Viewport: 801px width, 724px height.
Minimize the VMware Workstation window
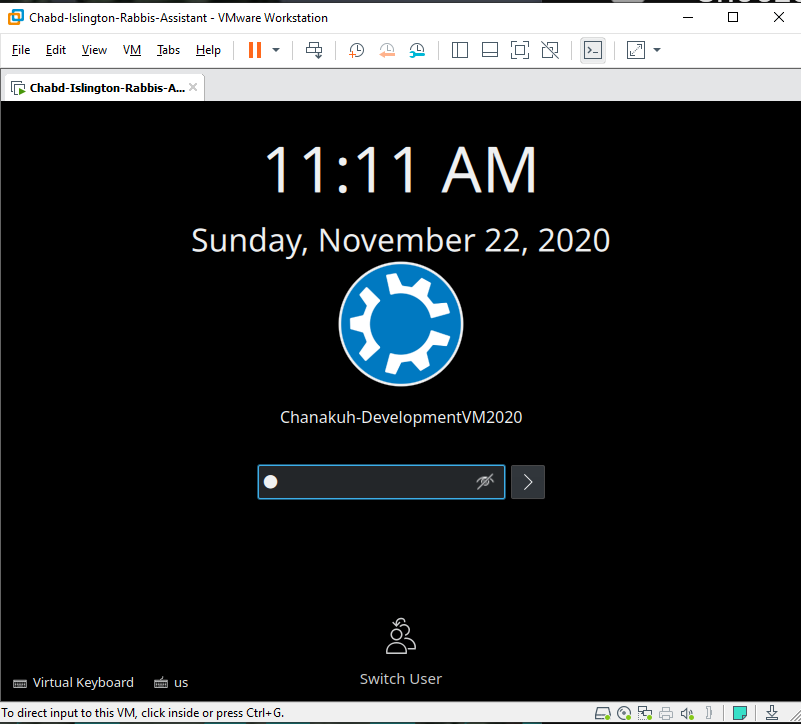click(x=688, y=17)
